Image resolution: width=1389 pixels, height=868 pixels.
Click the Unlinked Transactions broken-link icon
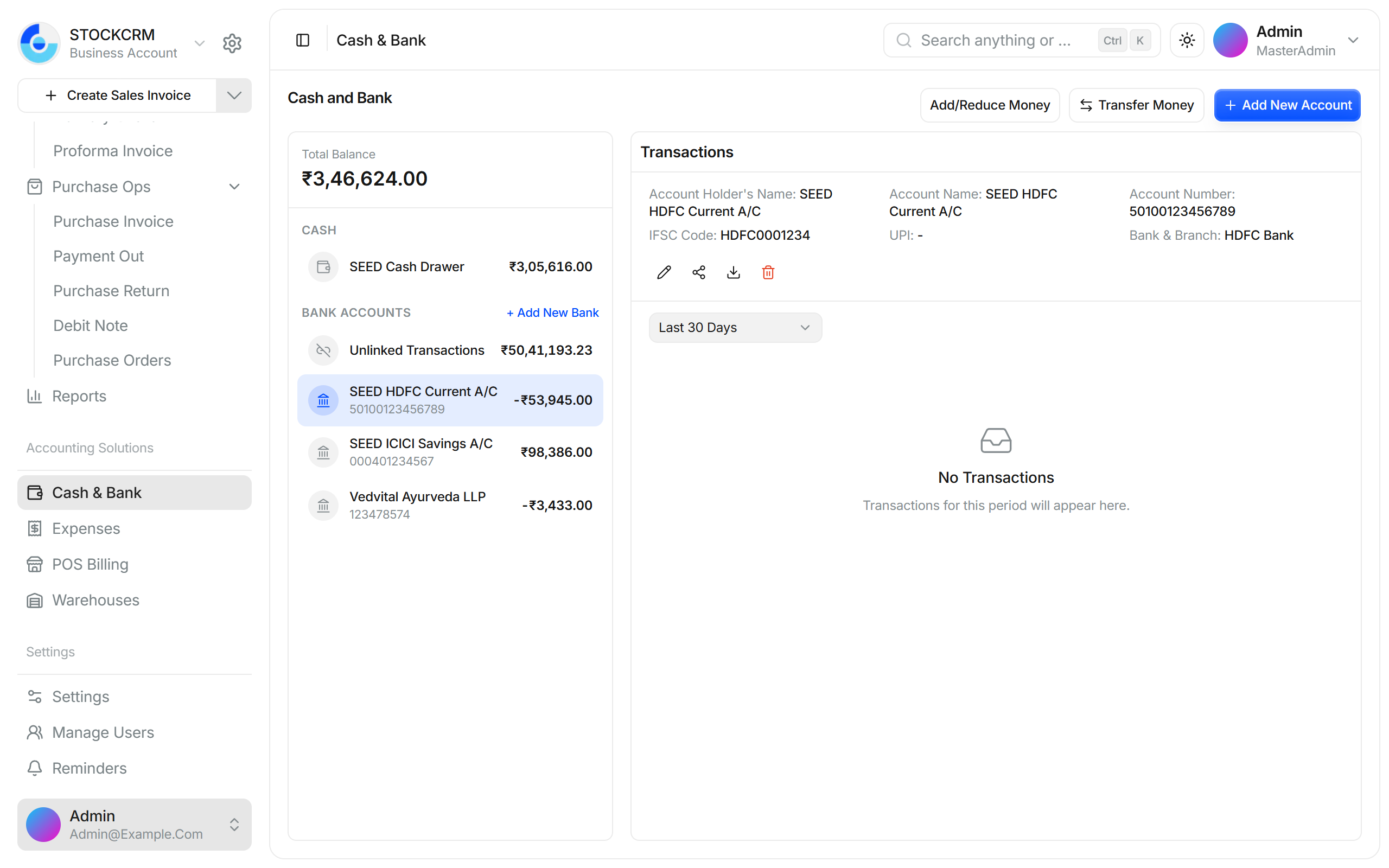(323, 350)
